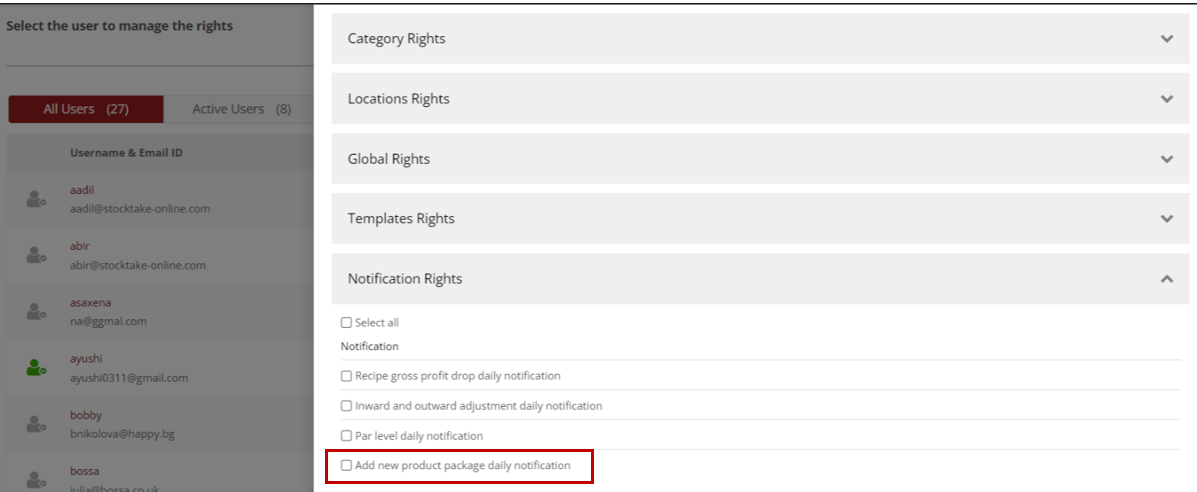Click the user icon beside bobby
Image resolution: width=1197 pixels, height=492 pixels.
36,424
